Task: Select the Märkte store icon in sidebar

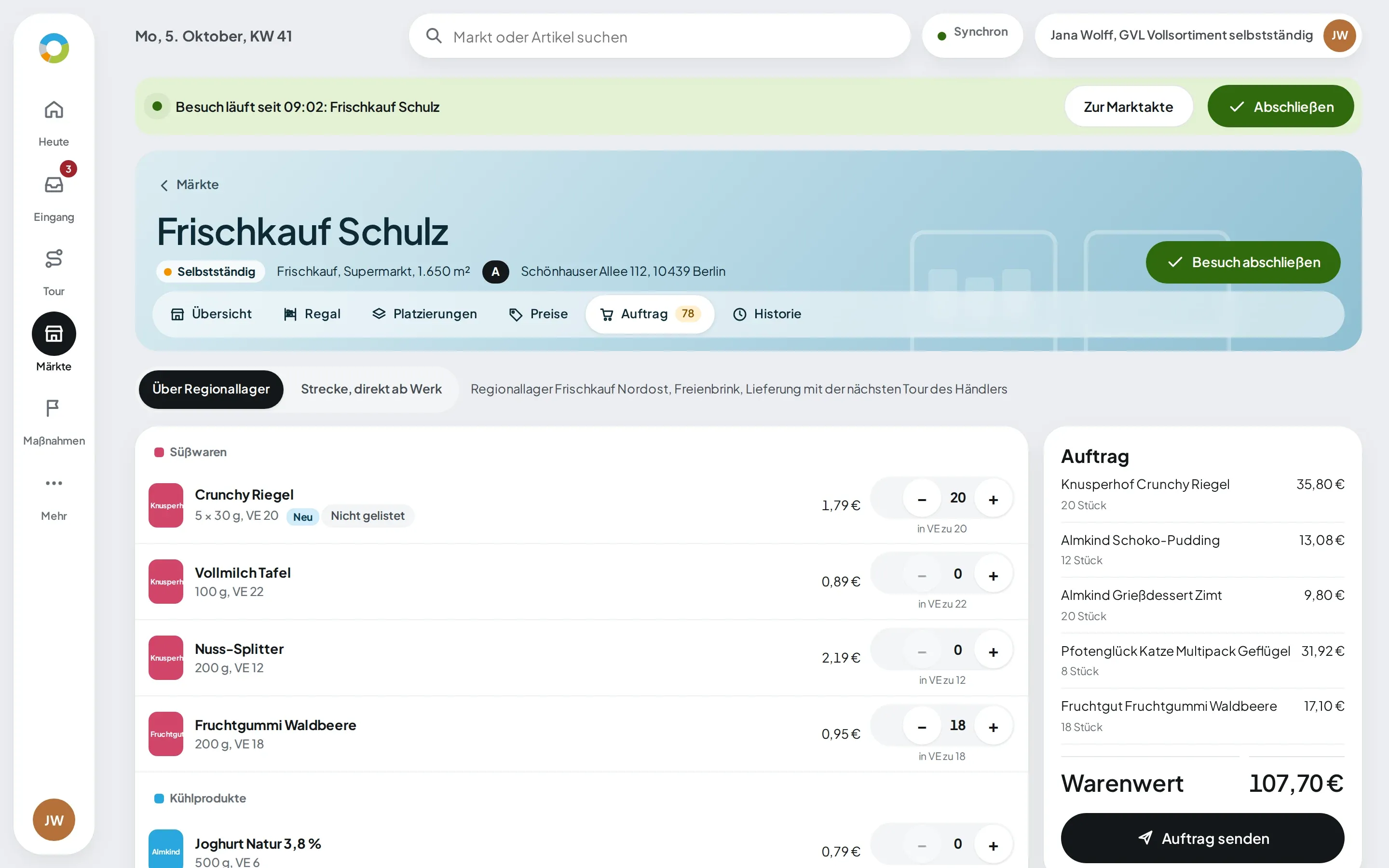Action: [x=54, y=334]
